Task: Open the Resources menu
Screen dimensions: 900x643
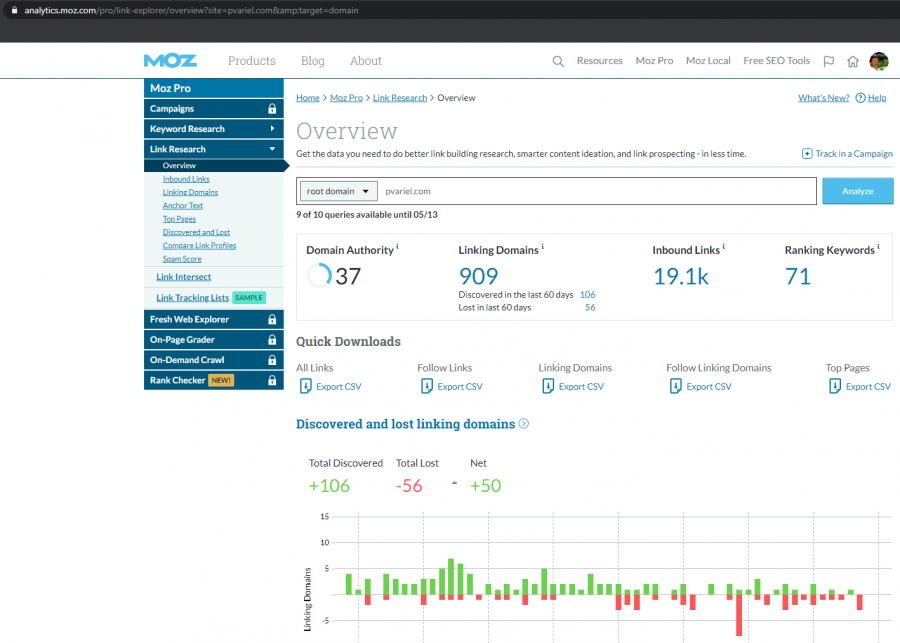Action: (599, 61)
